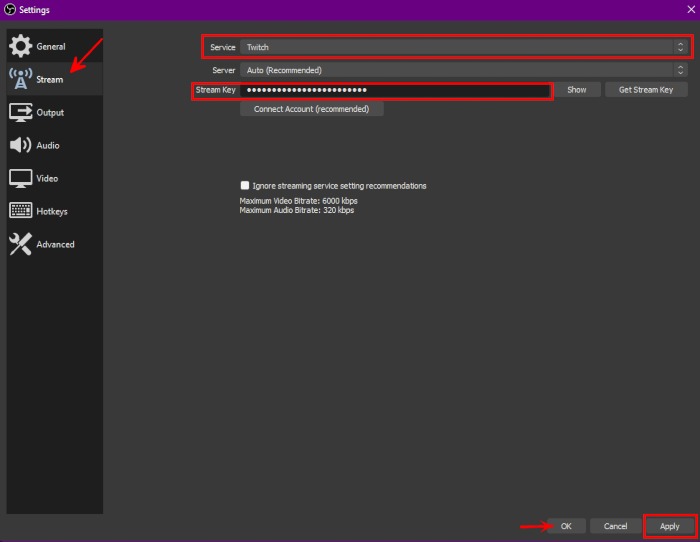
Task: Expand the Server dropdown Auto (Recommended)
Action: point(464,70)
